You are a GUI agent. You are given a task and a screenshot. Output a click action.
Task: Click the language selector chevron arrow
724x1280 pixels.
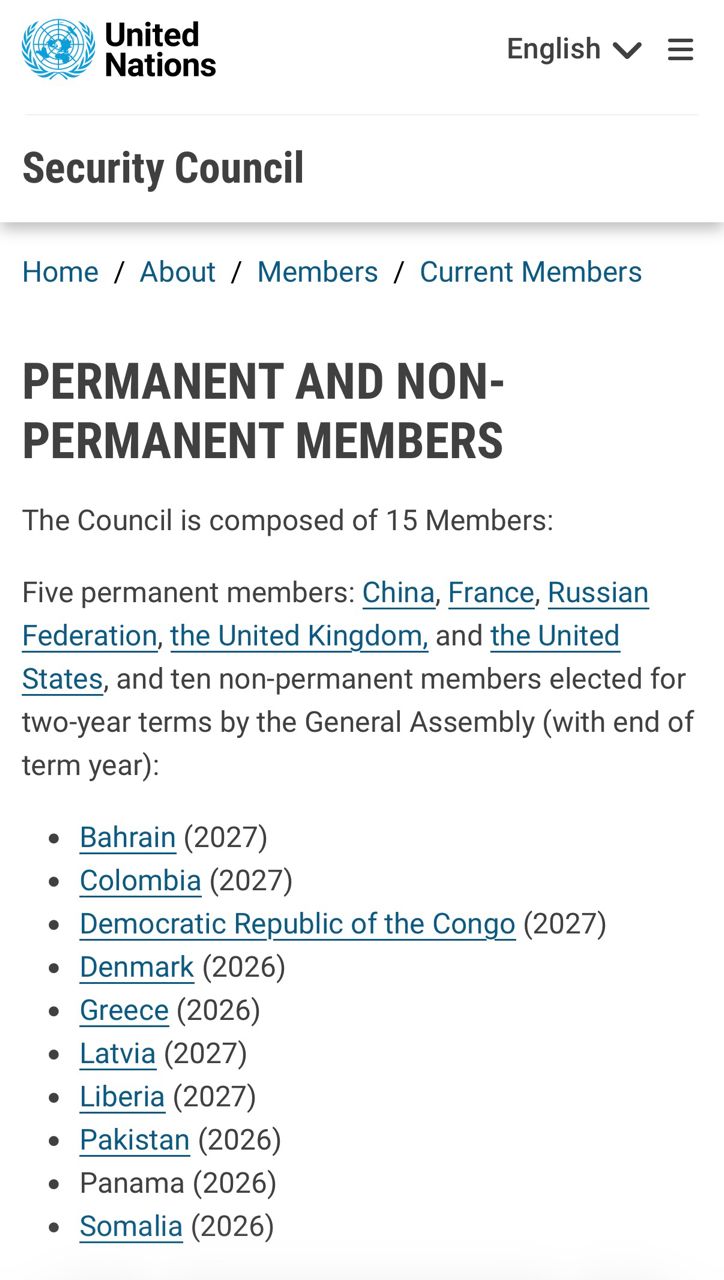[627, 50]
